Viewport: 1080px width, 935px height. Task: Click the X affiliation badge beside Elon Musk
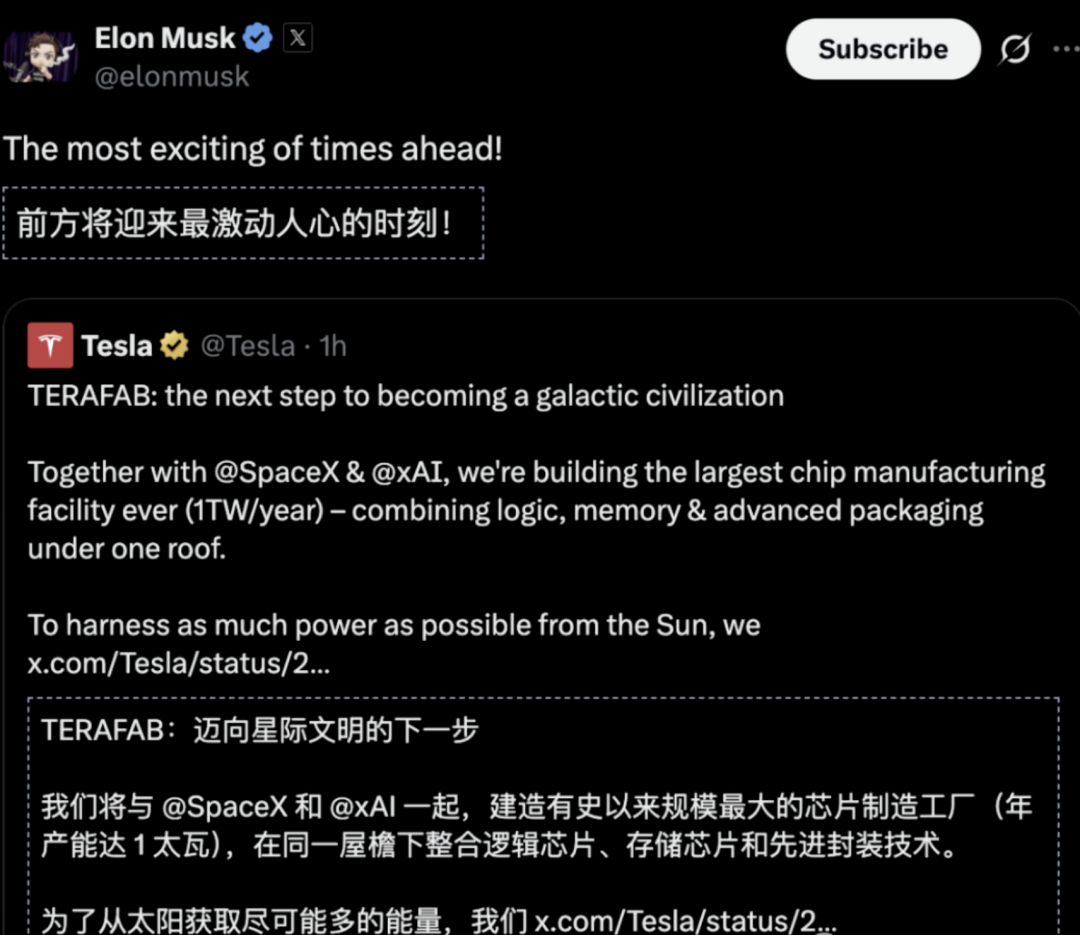point(297,38)
